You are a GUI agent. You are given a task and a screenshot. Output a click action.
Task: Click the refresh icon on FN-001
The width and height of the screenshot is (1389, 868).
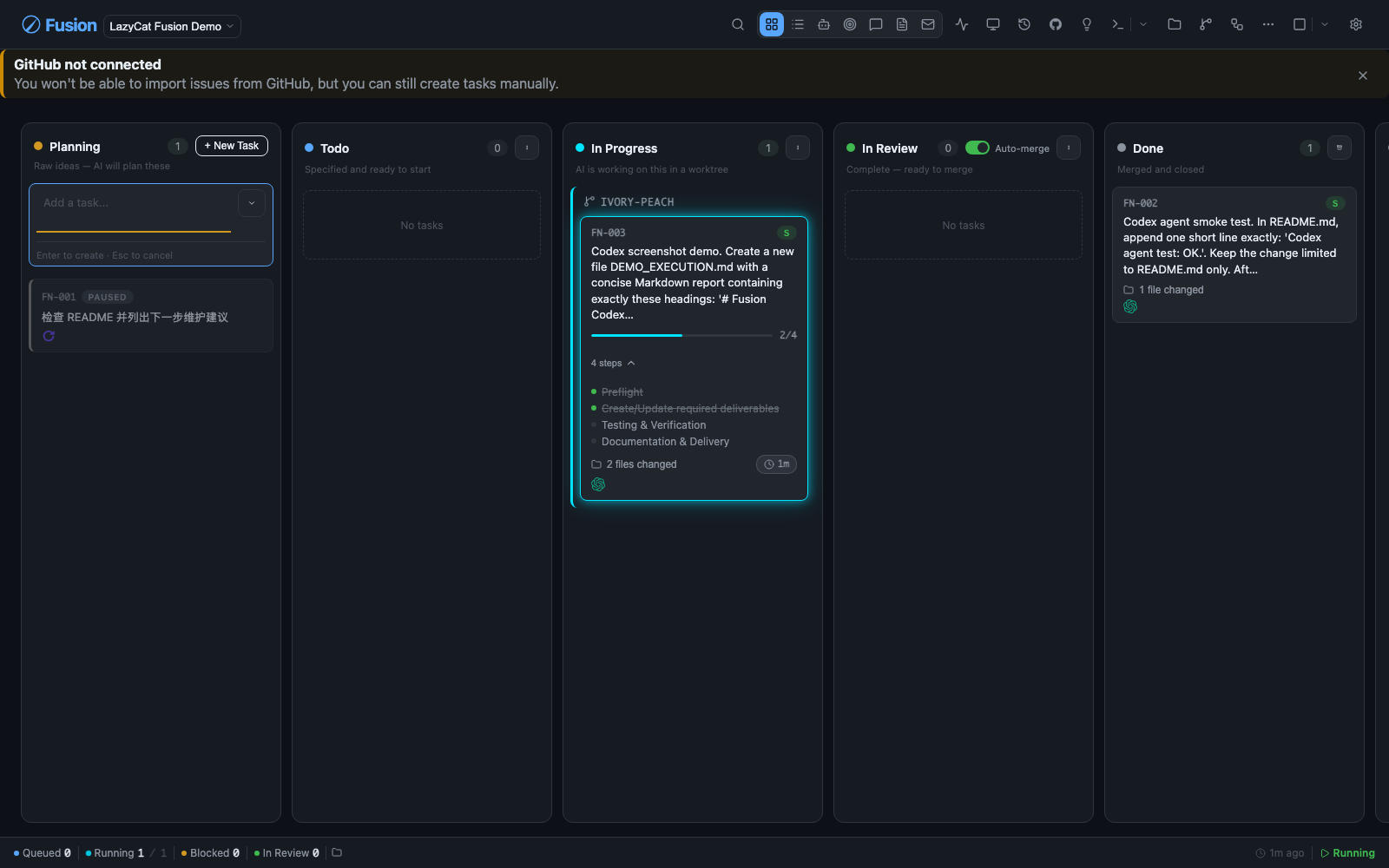(49, 336)
